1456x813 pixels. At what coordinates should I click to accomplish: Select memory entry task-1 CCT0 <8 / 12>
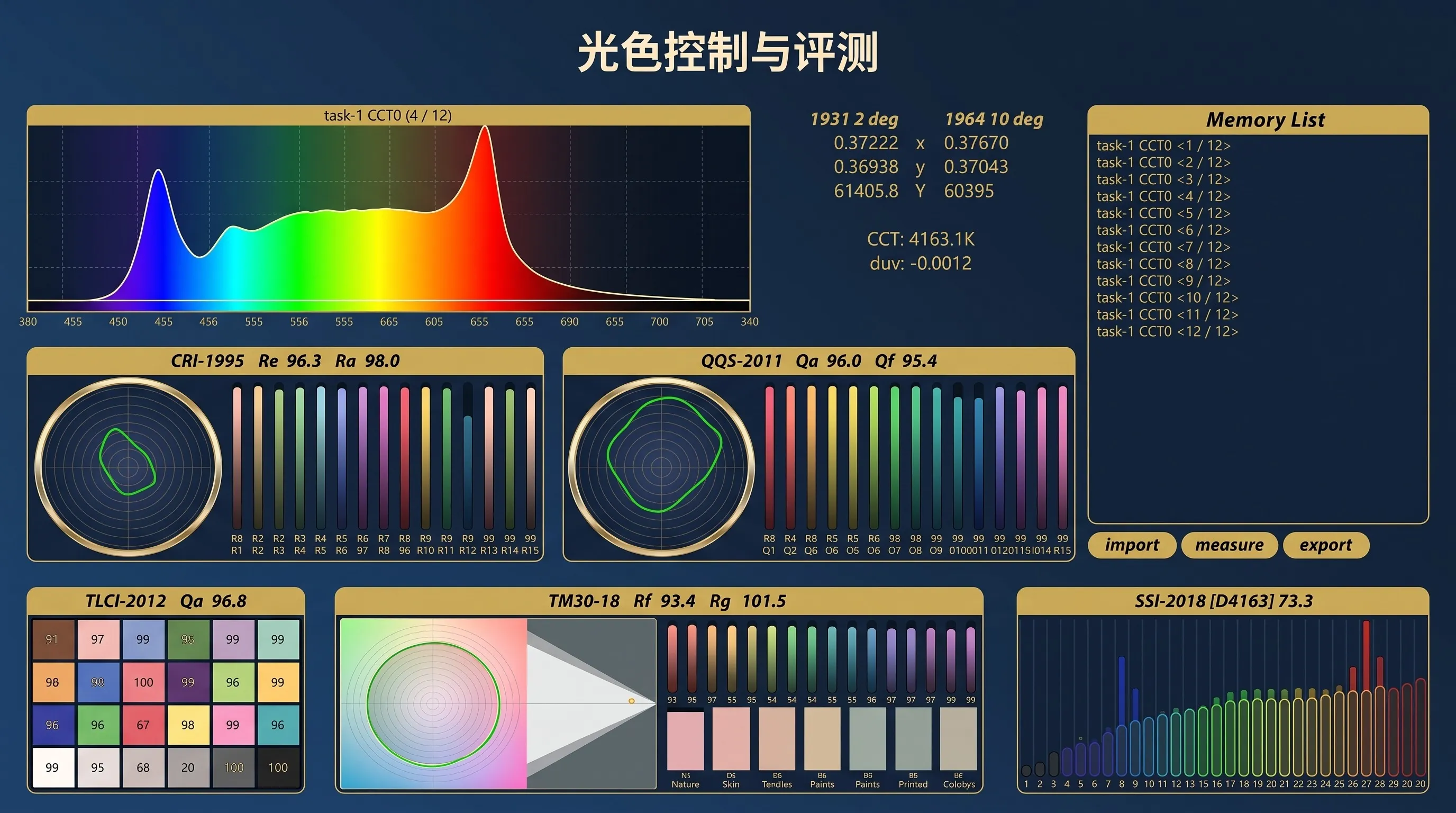tap(1163, 264)
